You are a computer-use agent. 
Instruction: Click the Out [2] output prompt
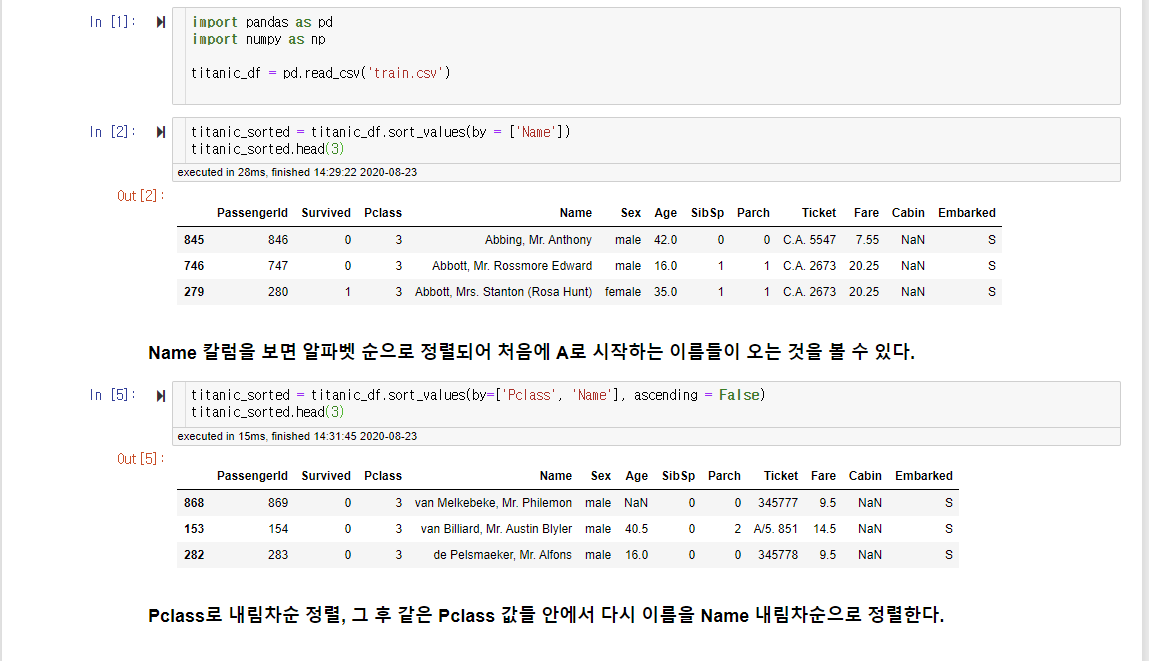(x=141, y=196)
